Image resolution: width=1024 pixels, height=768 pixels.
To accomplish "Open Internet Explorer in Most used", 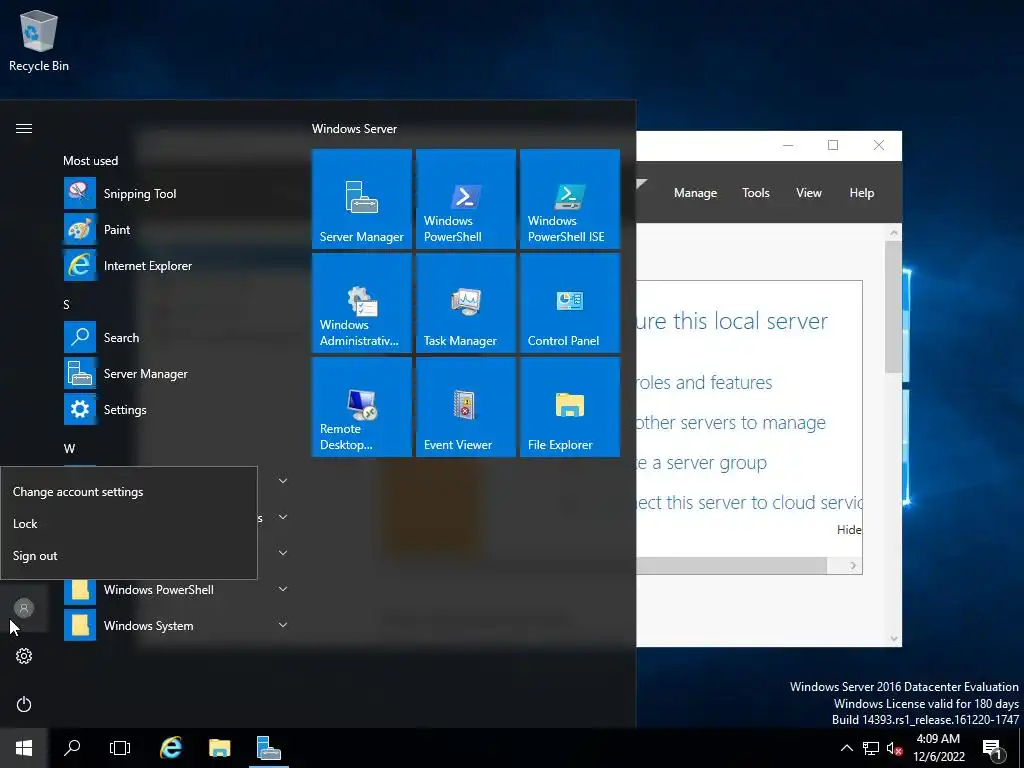I will (176, 266).
